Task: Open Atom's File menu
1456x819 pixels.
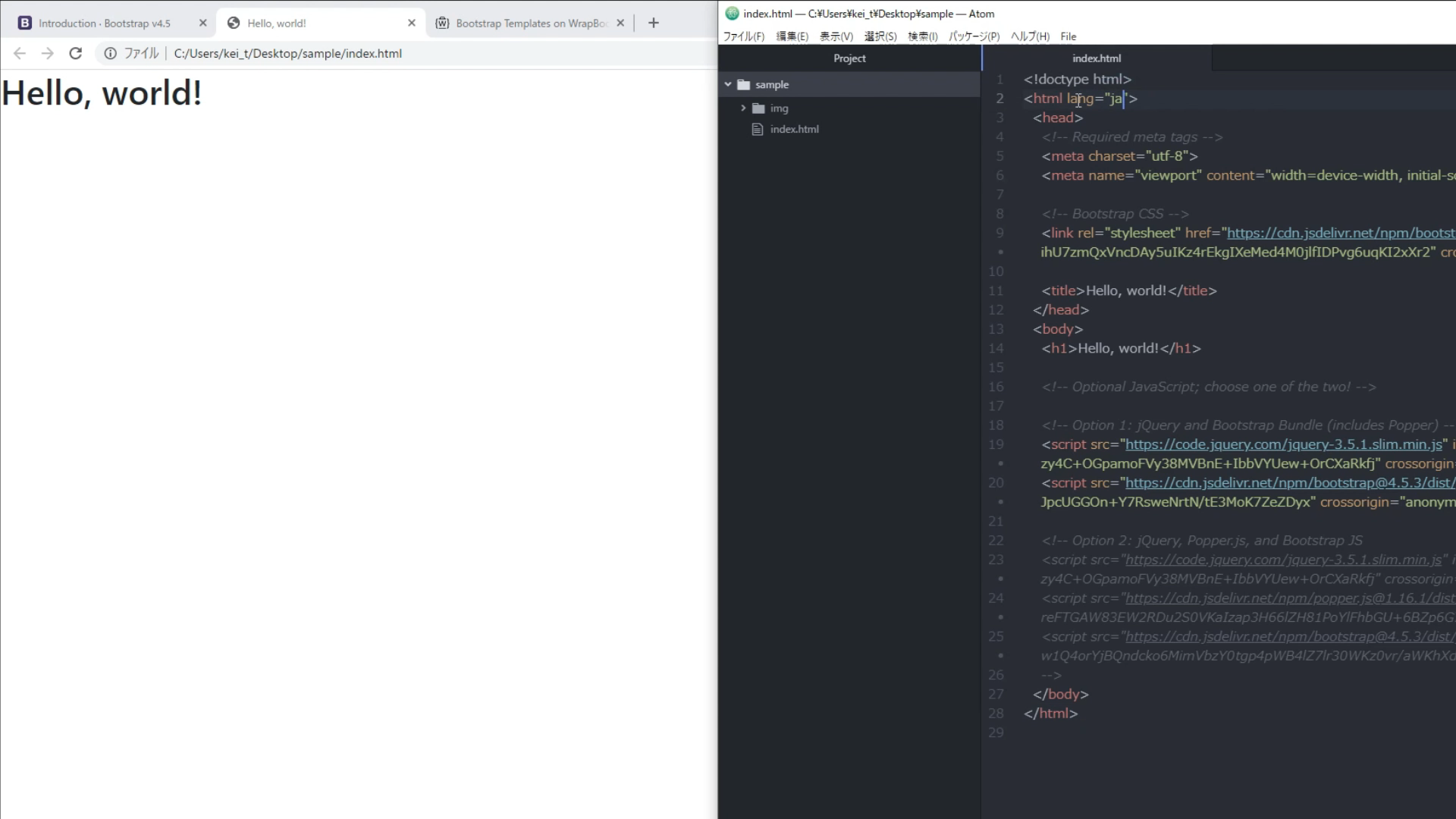Action: click(x=1068, y=36)
